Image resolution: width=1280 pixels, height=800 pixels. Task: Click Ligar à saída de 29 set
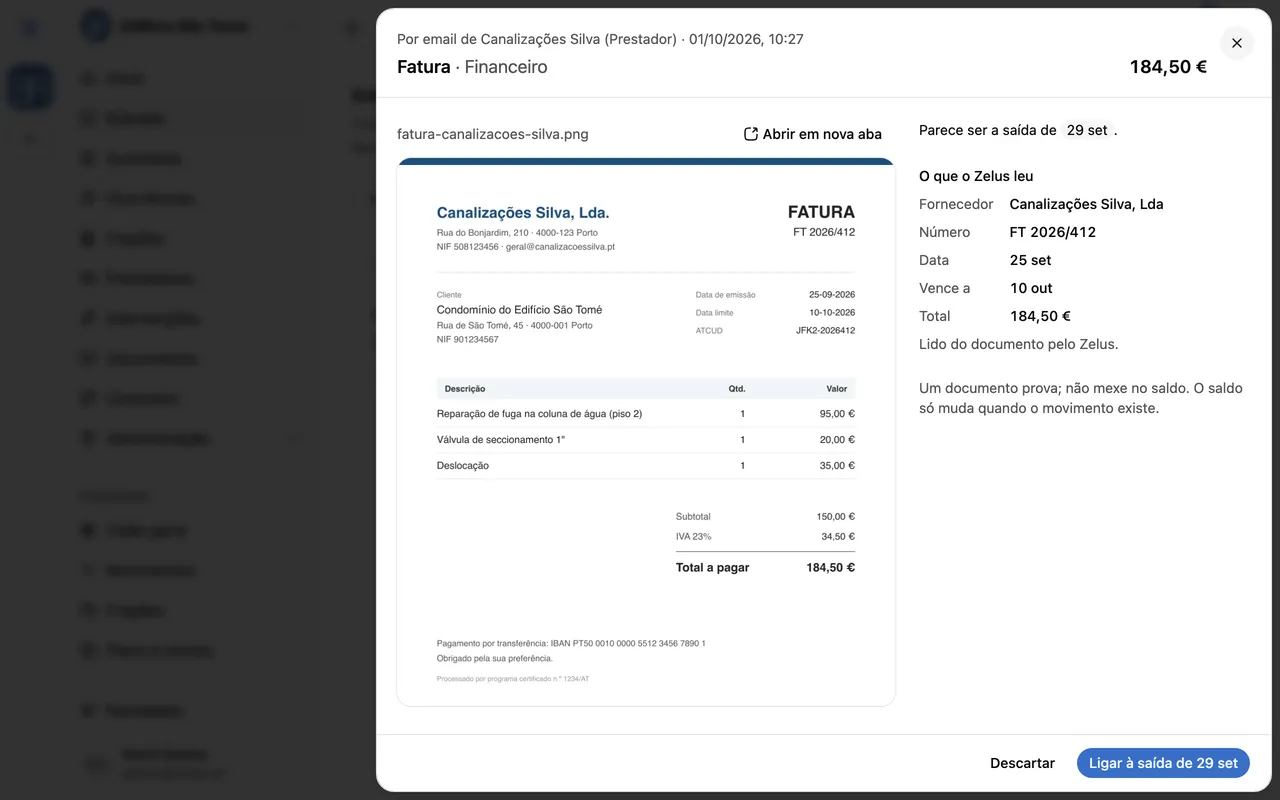tap(1163, 763)
